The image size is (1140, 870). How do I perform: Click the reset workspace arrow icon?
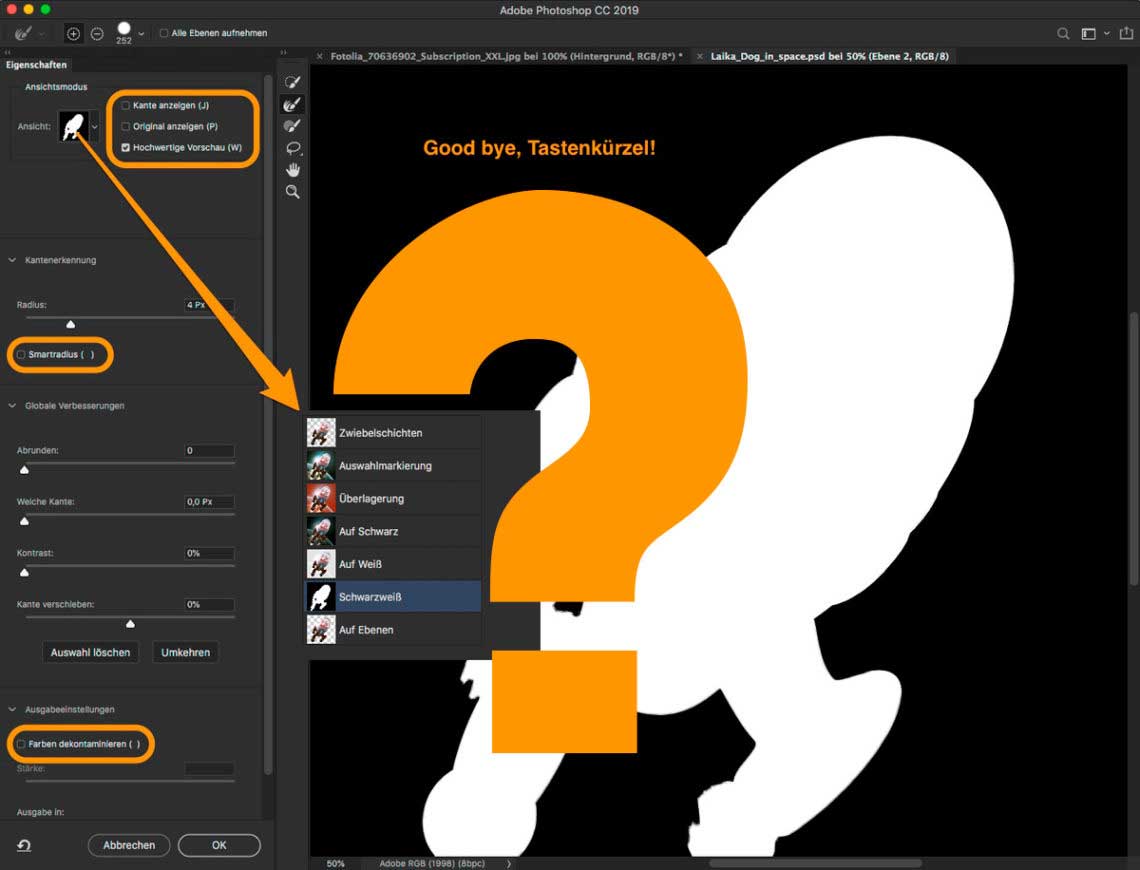[24, 845]
